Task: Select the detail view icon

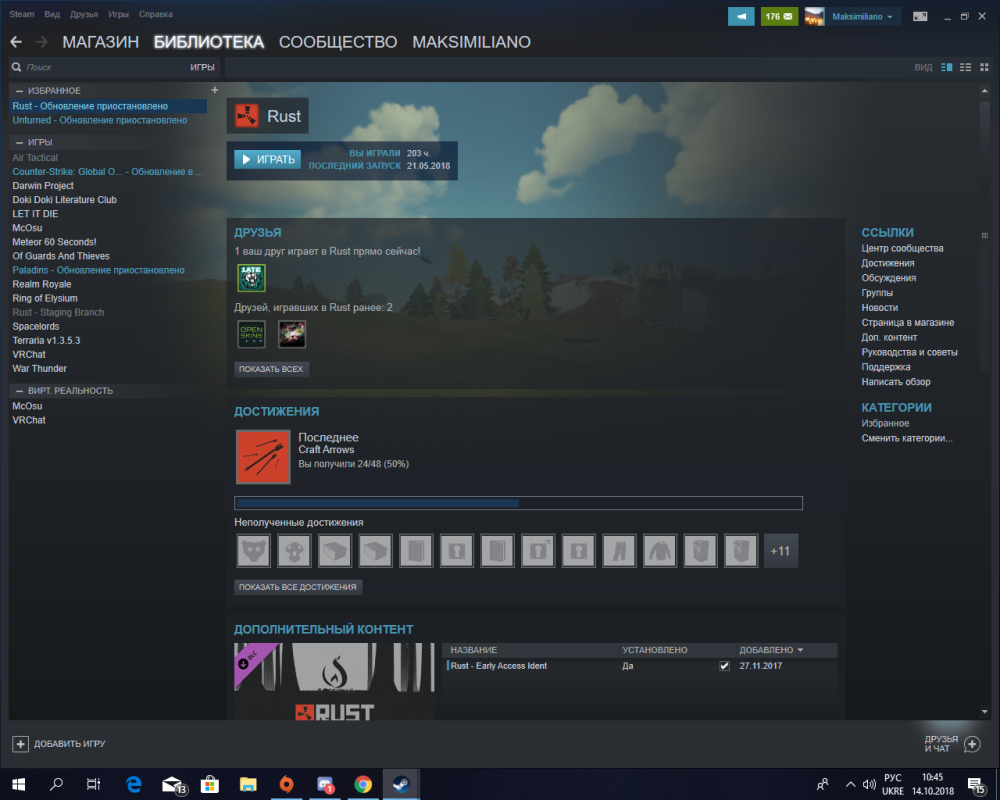Action: click(946, 67)
